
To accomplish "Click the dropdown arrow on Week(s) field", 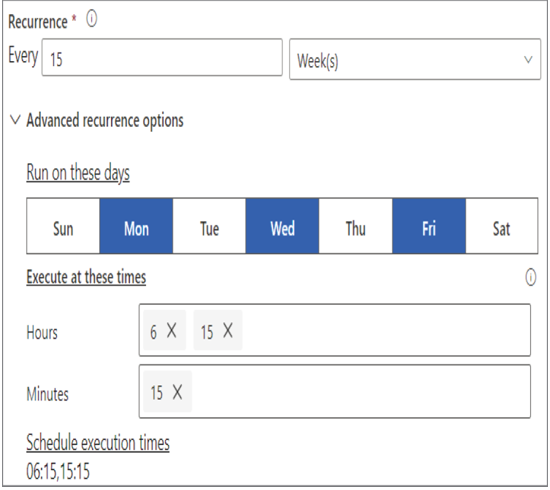I will pos(529,60).
